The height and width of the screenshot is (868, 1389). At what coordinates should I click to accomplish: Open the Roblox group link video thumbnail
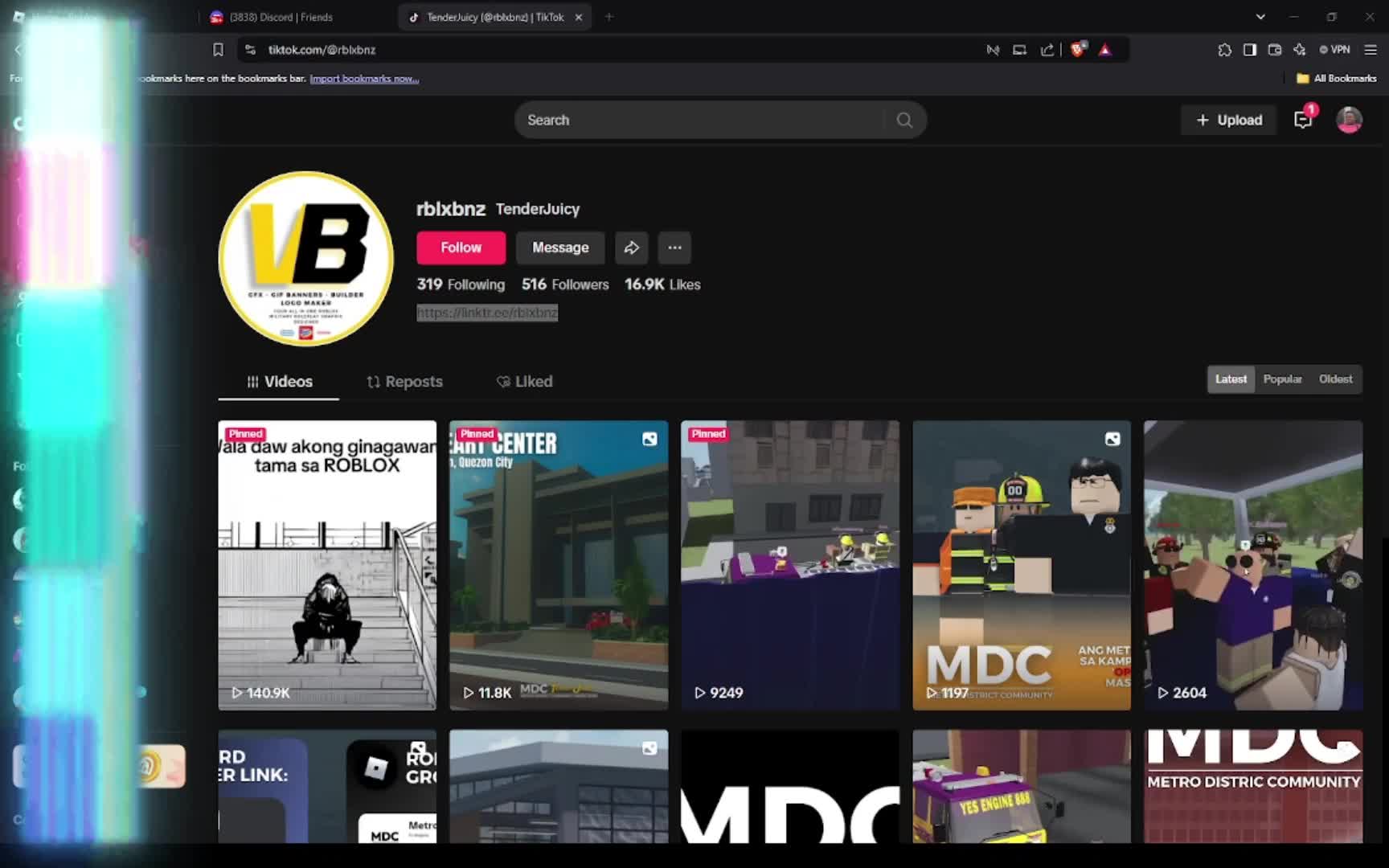pyautogui.click(x=327, y=786)
